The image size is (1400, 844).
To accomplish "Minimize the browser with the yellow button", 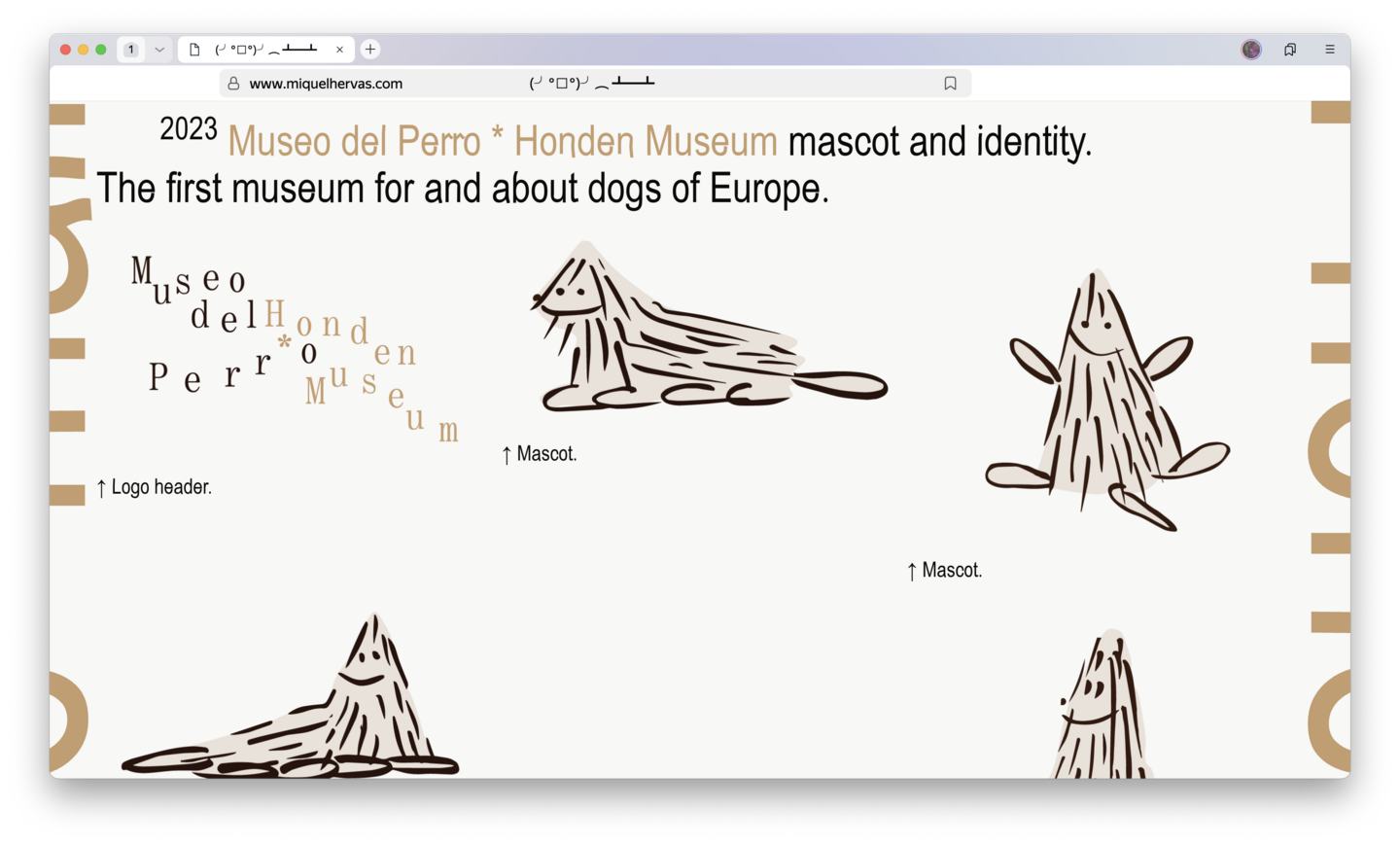I will [x=84, y=50].
